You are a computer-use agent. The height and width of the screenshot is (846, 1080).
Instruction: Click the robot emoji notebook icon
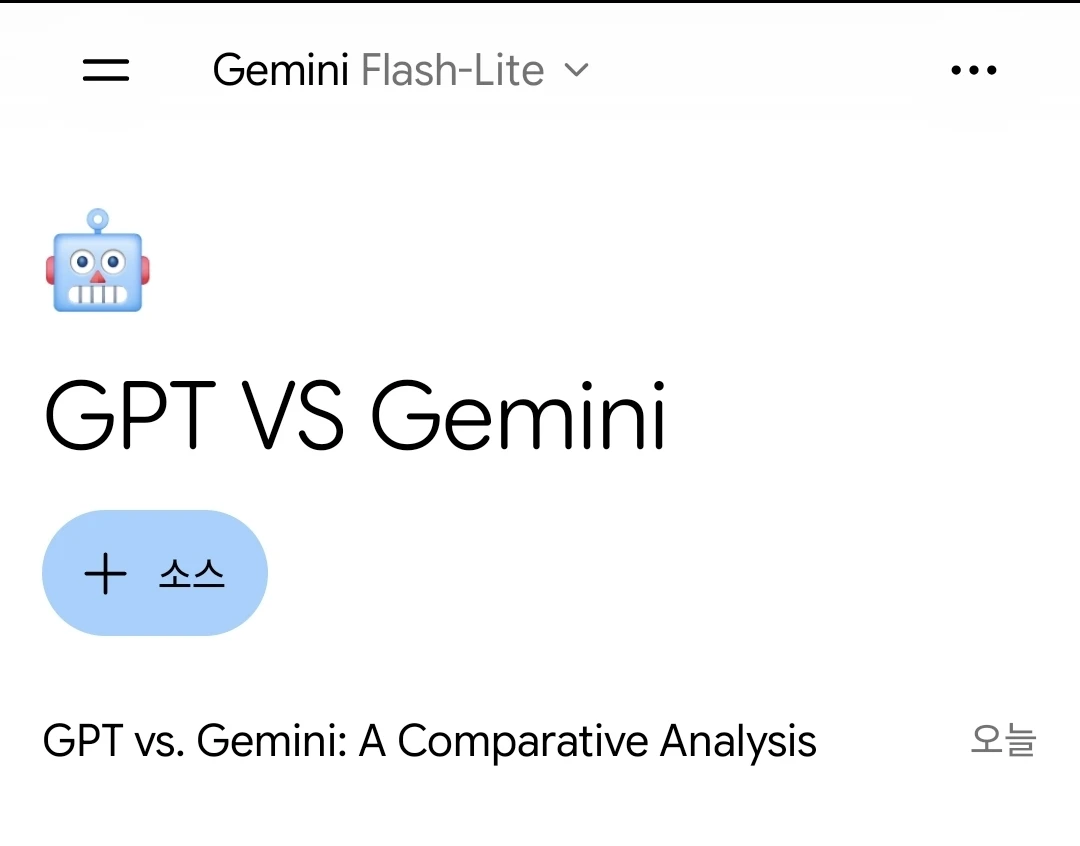[x=98, y=260]
